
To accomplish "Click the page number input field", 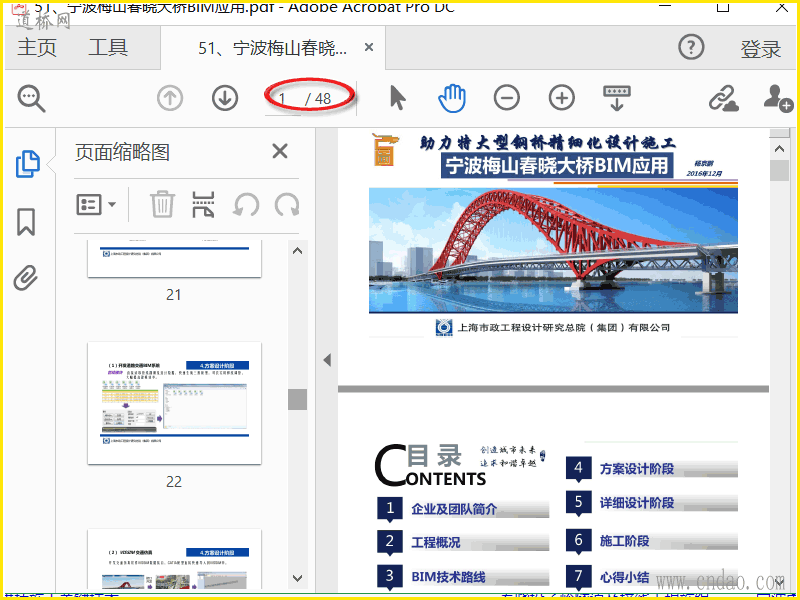I will point(284,98).
